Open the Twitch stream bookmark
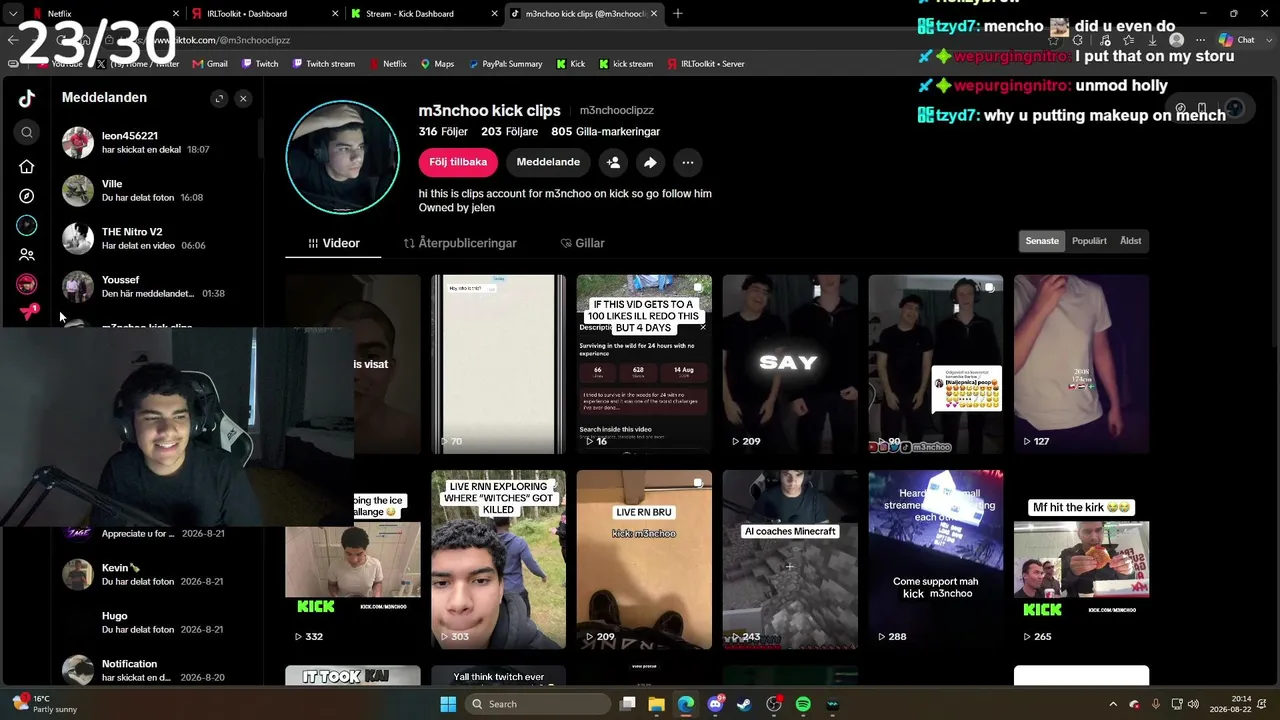This screenshot has height=720, width=1280. pyautogui.click(x=323, y=64)
